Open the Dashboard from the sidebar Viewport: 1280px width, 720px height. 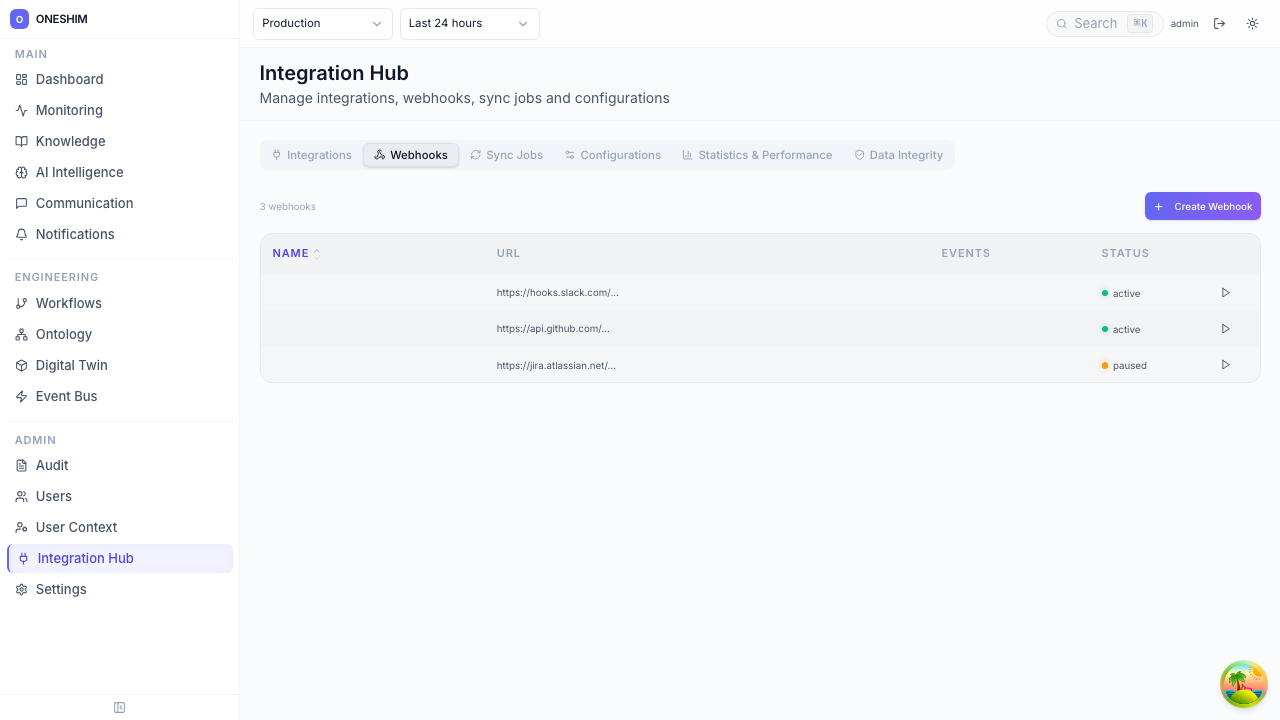pyautogui.click(x=69, y=79)
